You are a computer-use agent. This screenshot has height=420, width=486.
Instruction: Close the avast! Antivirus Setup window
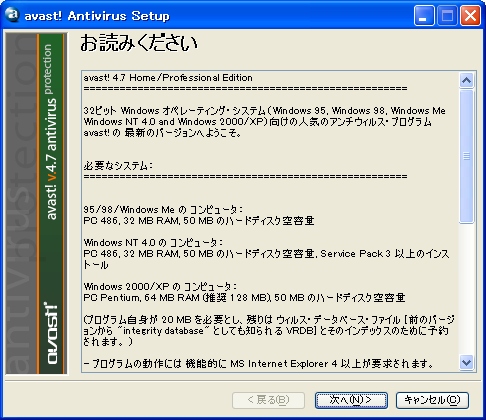tap(470, 16)
